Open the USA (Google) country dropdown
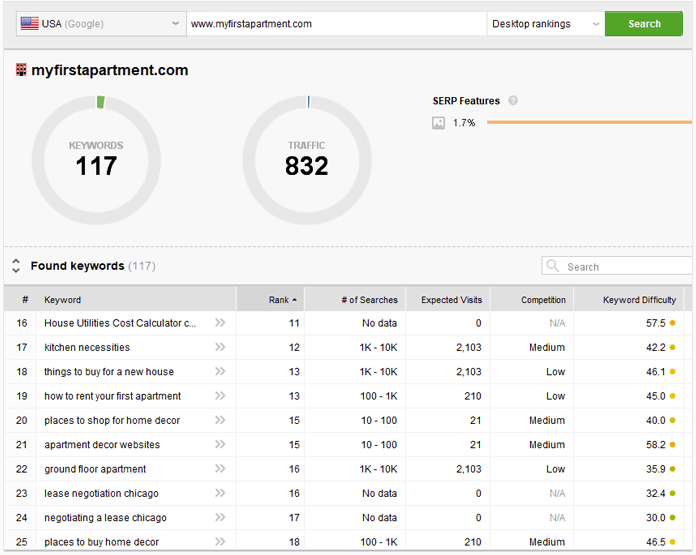This screenshot has height=555, width=696. (x=101, y=24)
